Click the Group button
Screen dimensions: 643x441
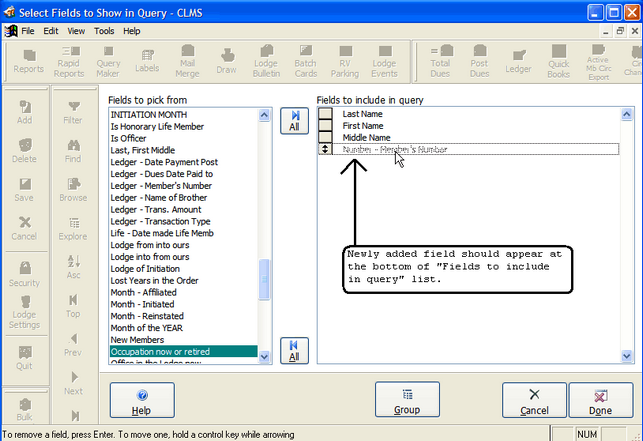click(406, 401)
